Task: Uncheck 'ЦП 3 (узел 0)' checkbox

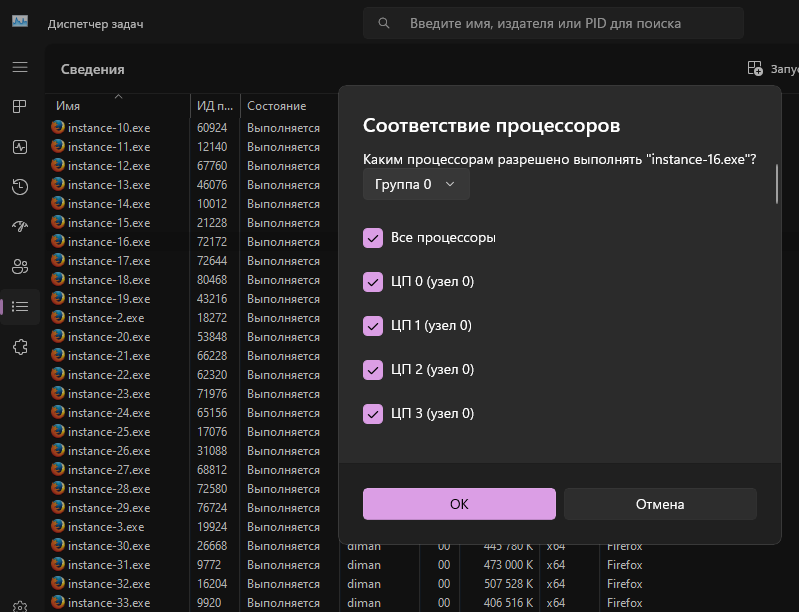Action: click(x=373, y=413)
